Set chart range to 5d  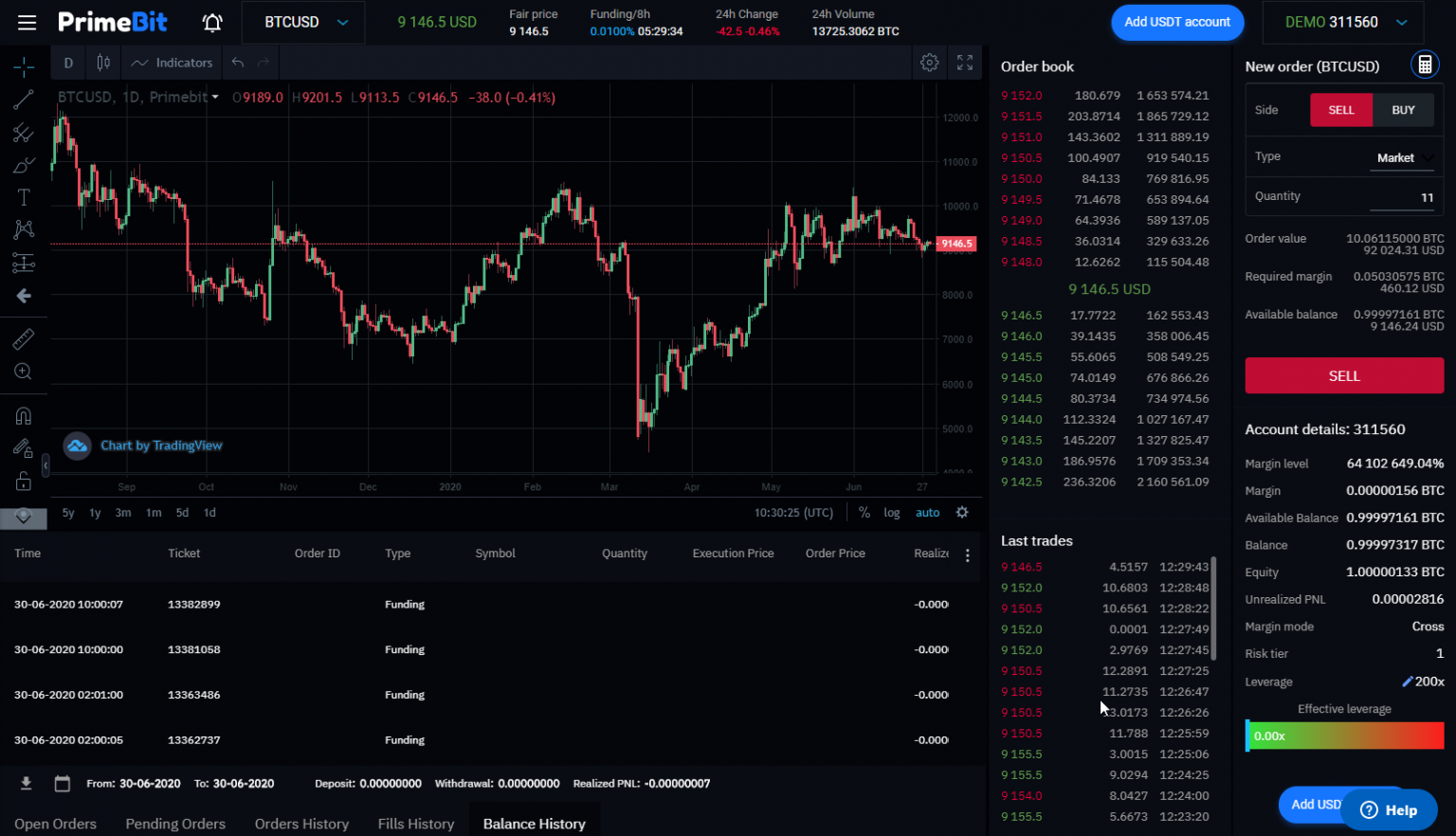[182, 512]
